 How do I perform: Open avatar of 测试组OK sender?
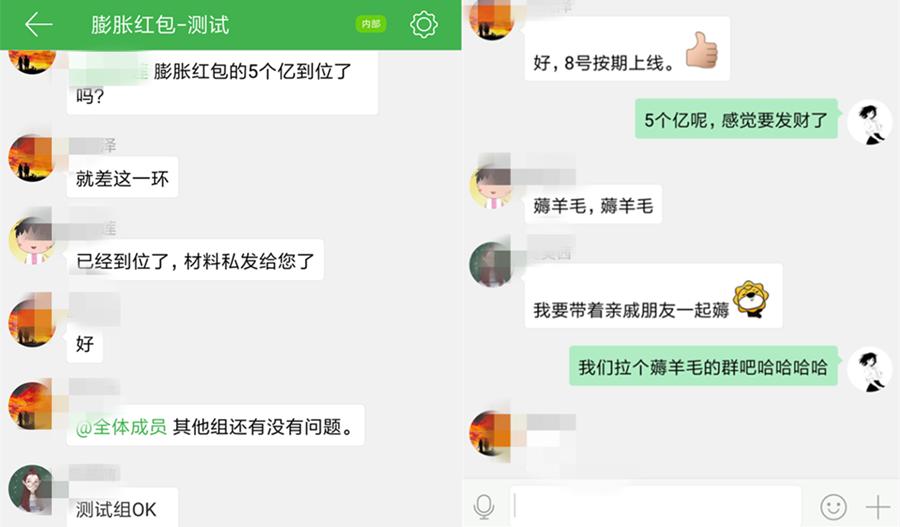[x=32, y=488]
